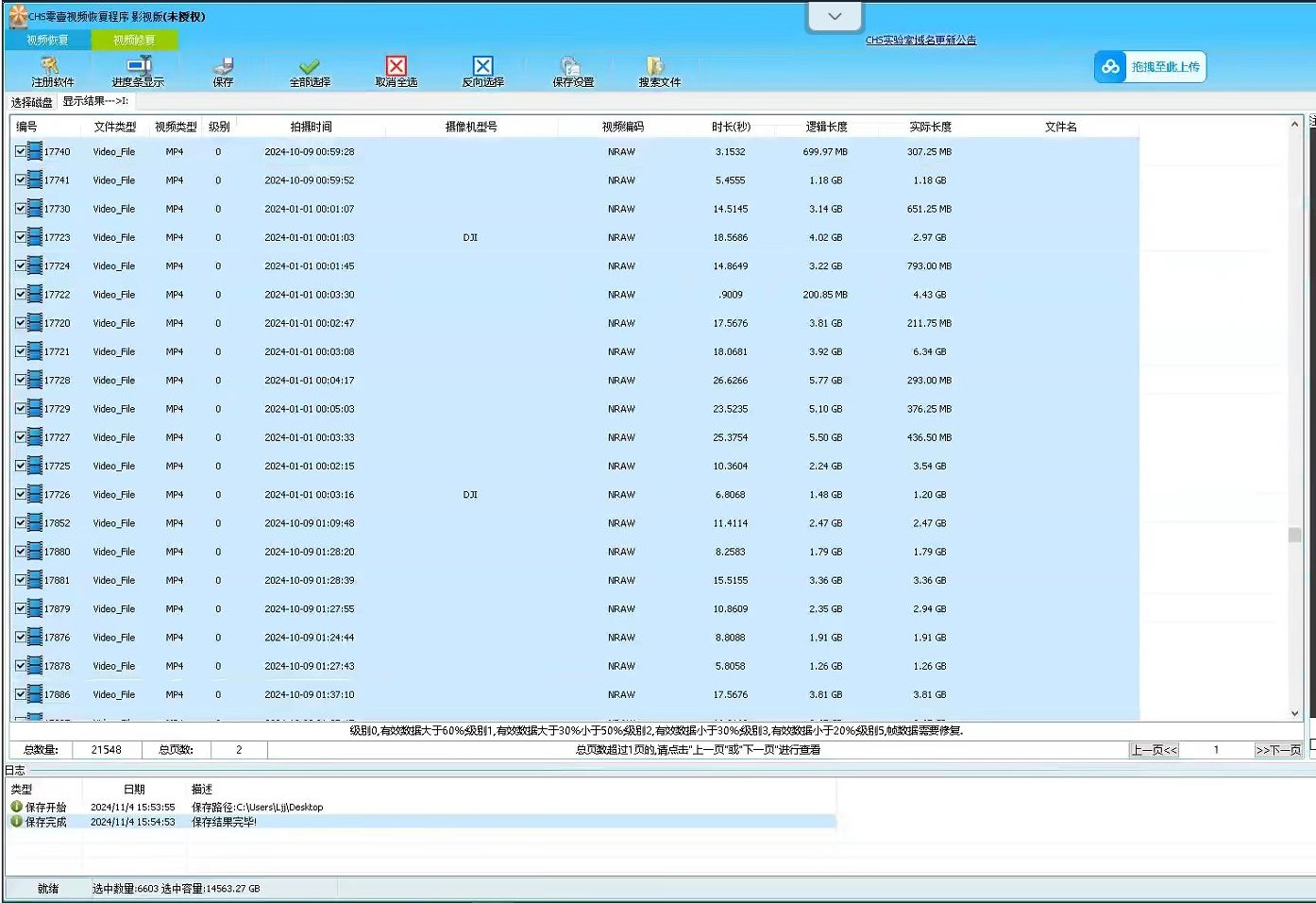Switch to the 视频修复 tab
Viewport: 1316px width, 903px height.
pyautogui.click(x=134, y=40)
